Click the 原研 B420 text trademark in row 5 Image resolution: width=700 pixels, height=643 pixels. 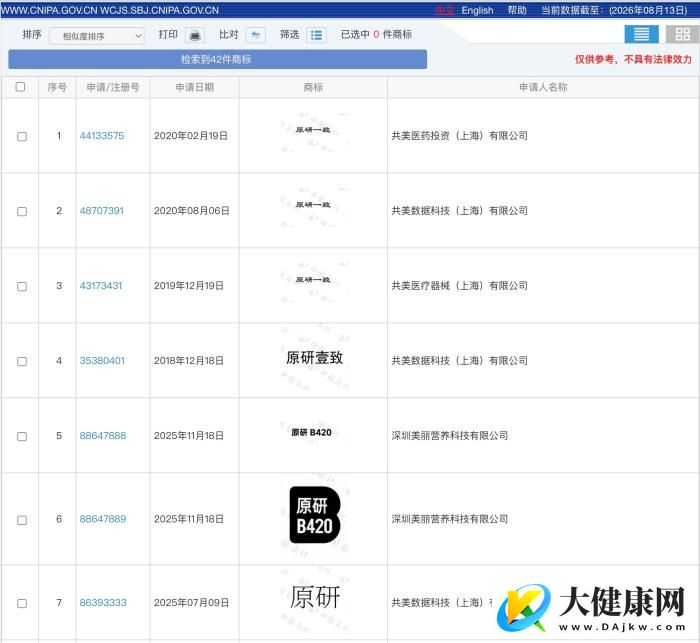(x=312, y=432)
